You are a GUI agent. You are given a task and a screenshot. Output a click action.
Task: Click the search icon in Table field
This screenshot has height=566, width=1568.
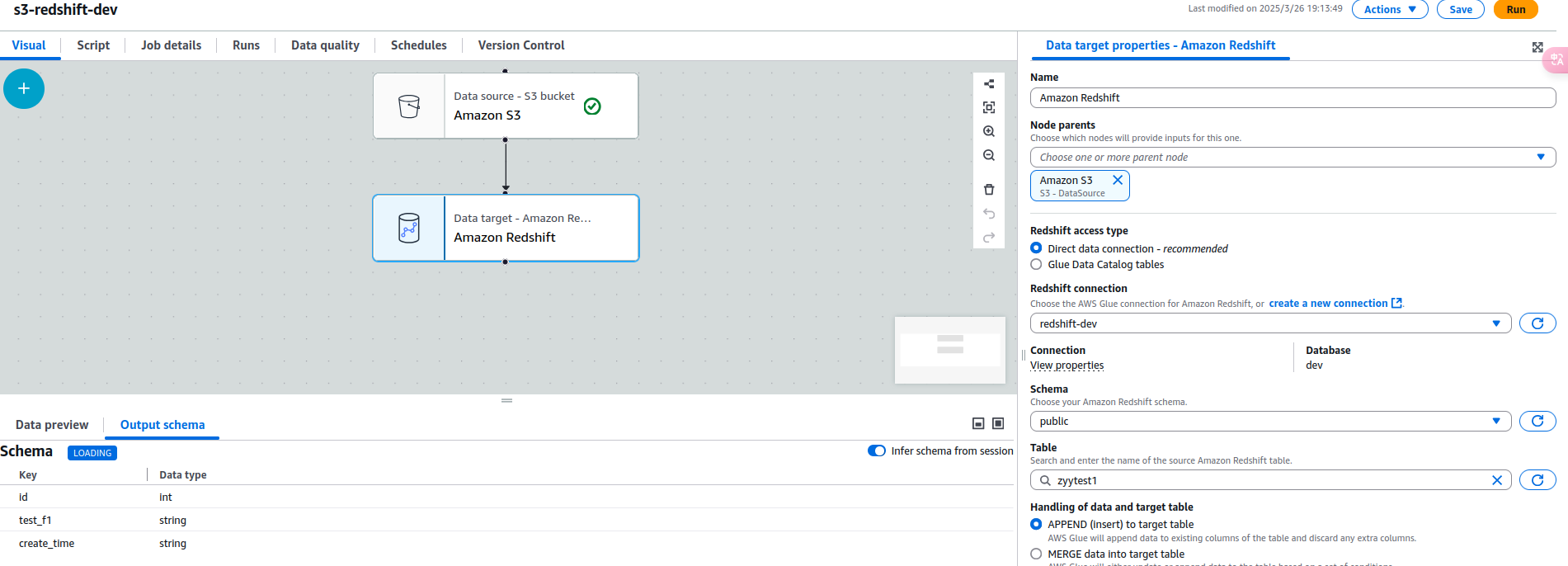[1045, 480]
